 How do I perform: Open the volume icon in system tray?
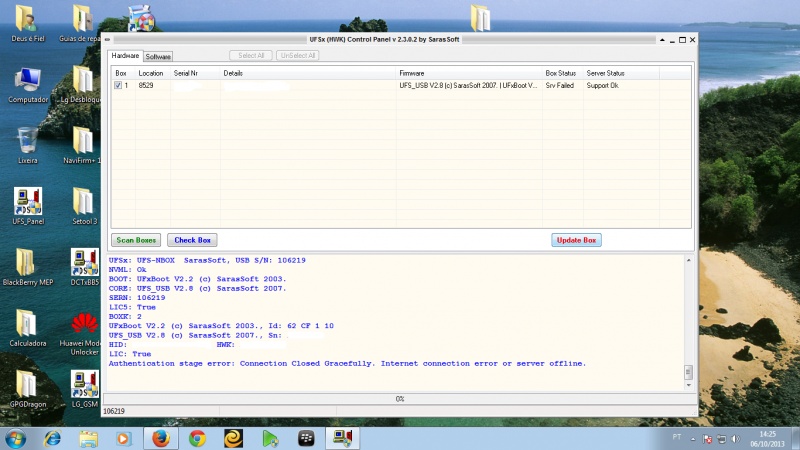point(735,439)
